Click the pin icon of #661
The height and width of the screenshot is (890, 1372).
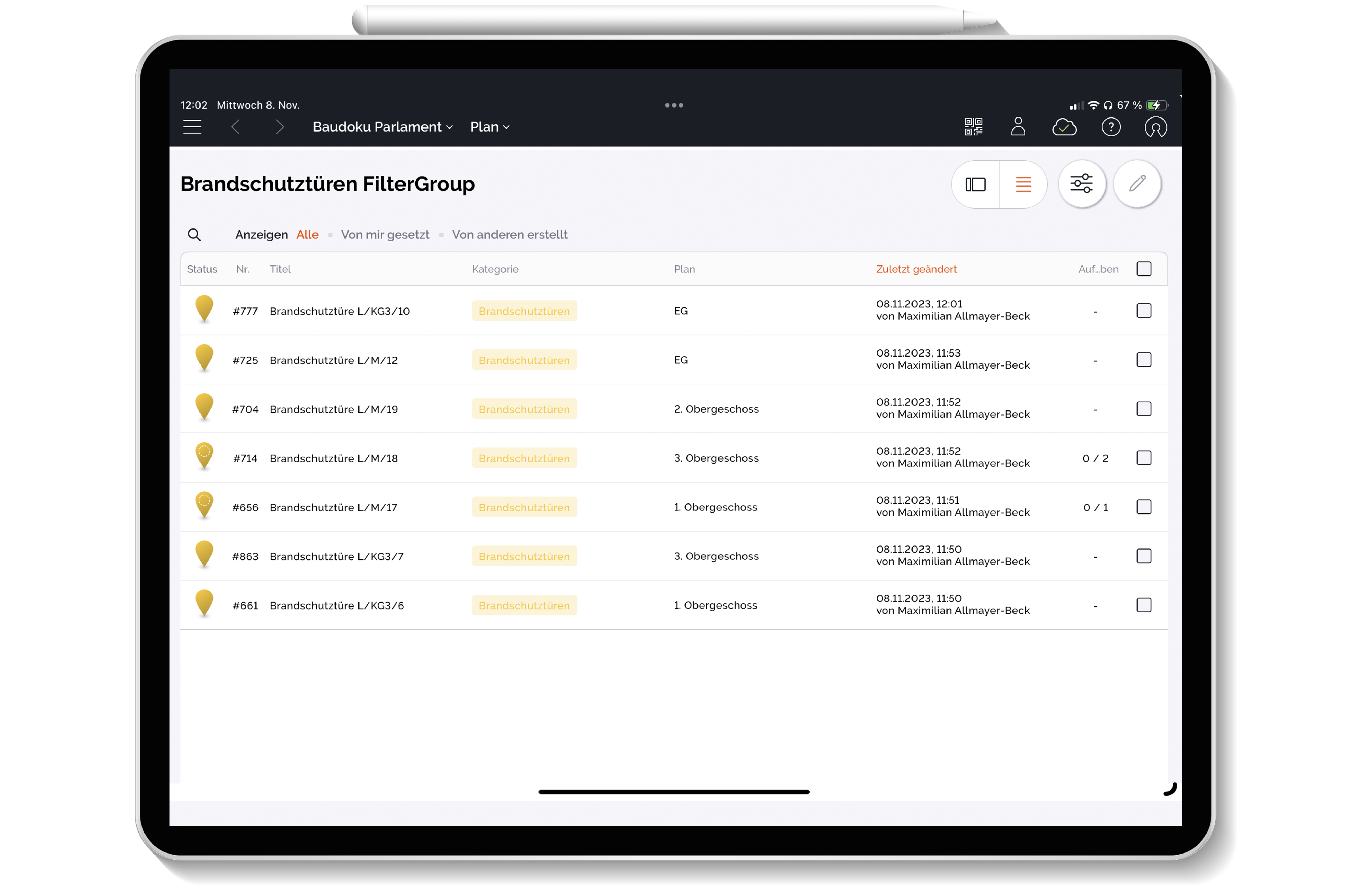[x=204, y=603]
